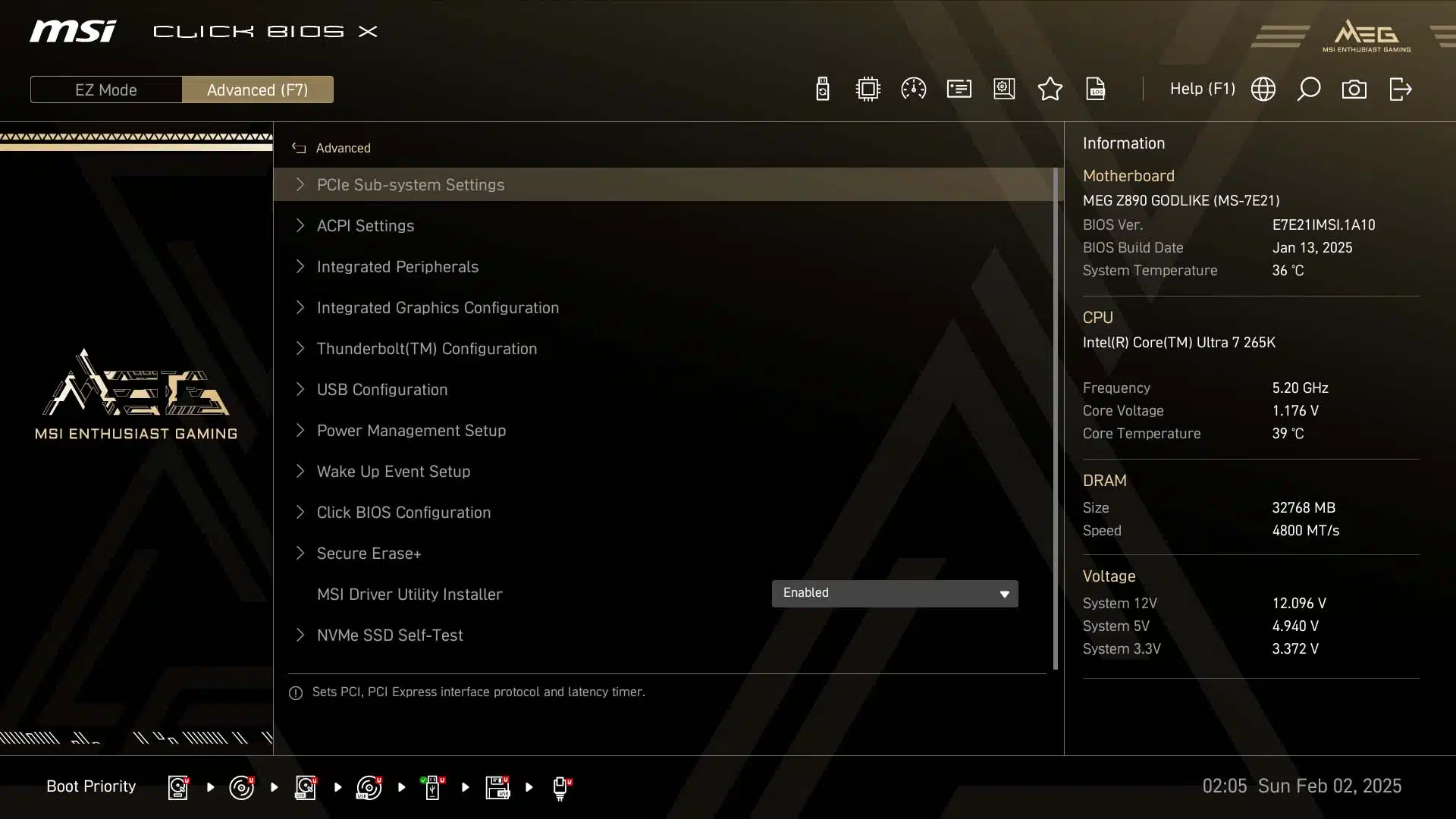The width and height of the screenshot is (1456, 819).
Task: Take a screenshot with camera icon
Action: (1354, 89)
